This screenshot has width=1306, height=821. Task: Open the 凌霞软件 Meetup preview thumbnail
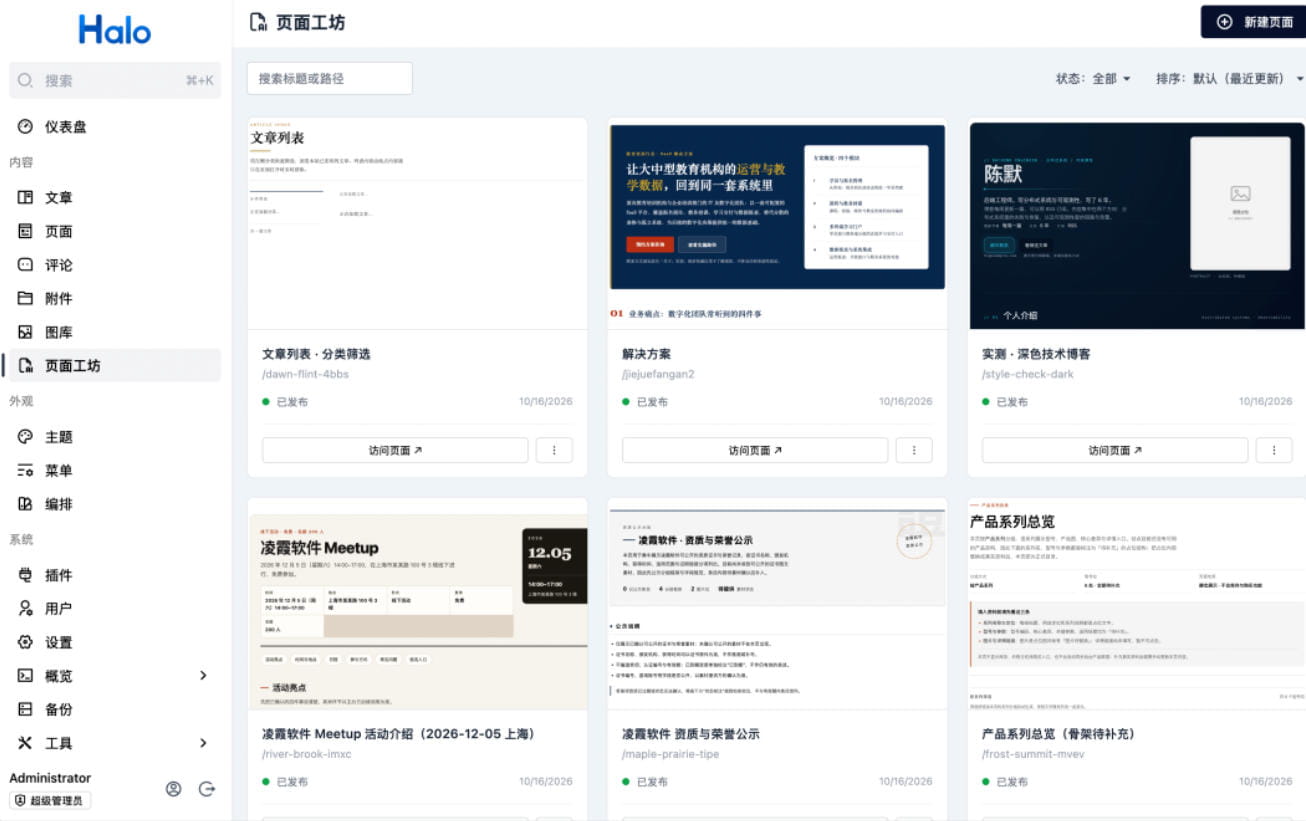coord(417,604)
